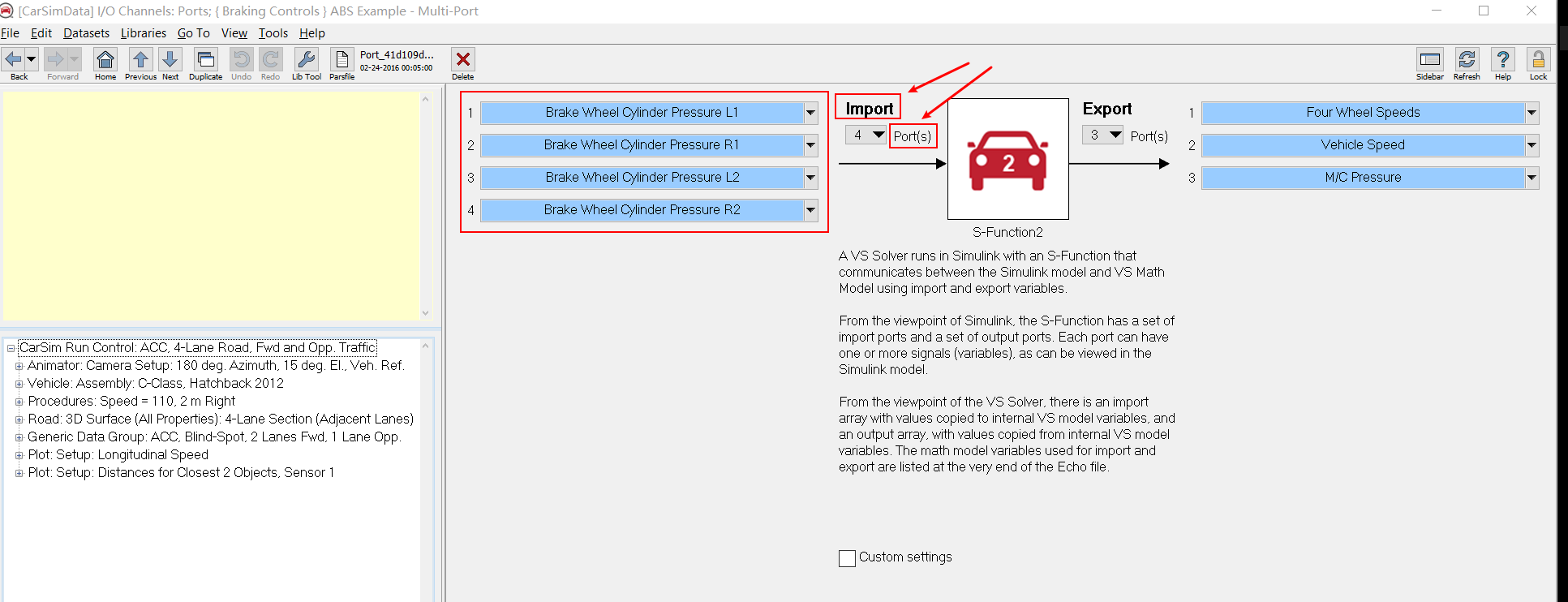This screenshot has height=602, width=1568.
Task: Click the red car S-Function2 image
Action: point(1008,159)
